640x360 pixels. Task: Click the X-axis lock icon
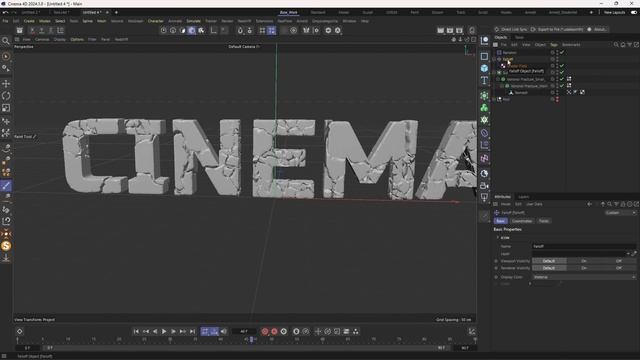pyautogui.click(x=32, y=31)
